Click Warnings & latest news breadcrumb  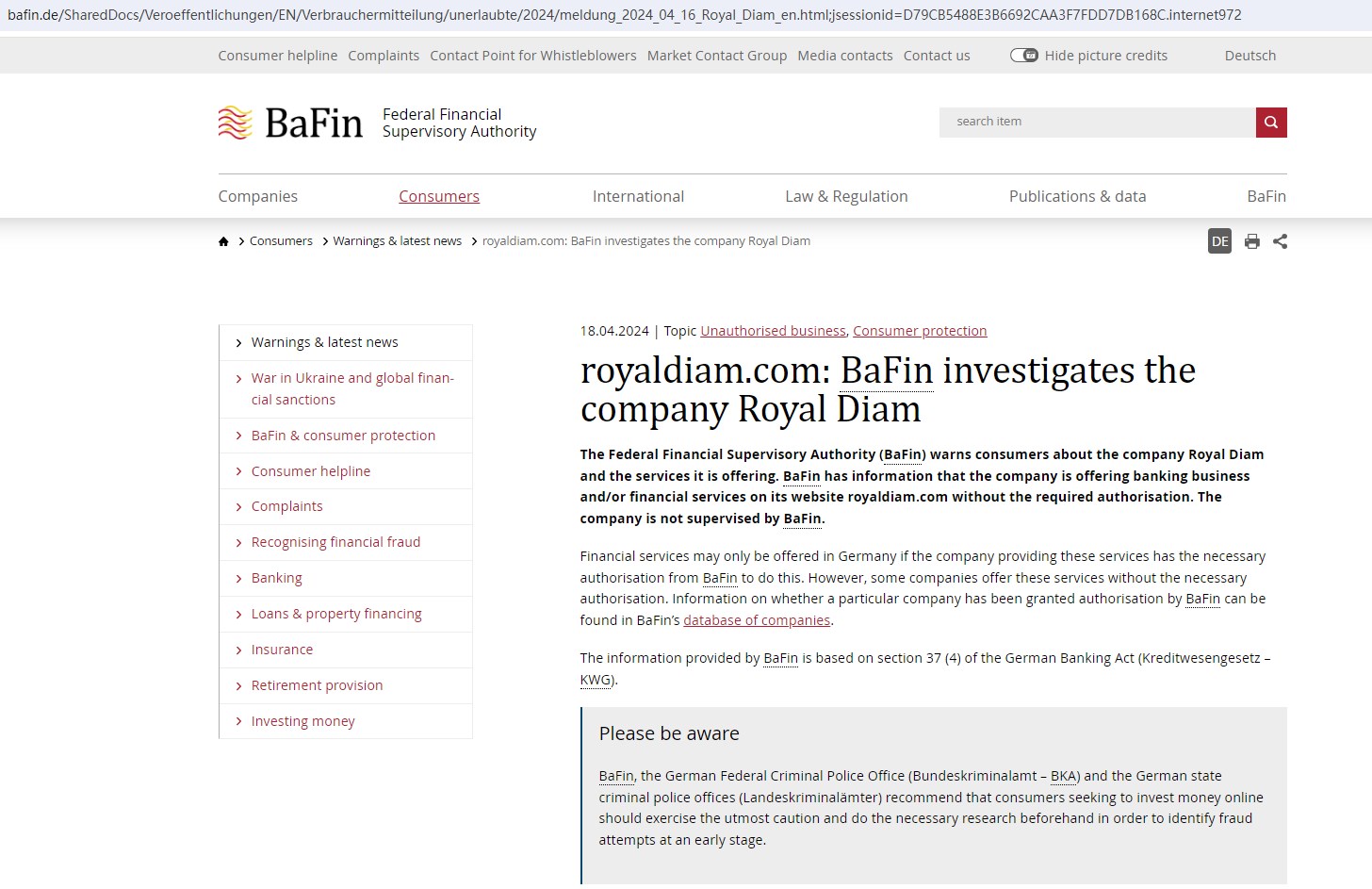pyautogui.click(x=398, y=241)
